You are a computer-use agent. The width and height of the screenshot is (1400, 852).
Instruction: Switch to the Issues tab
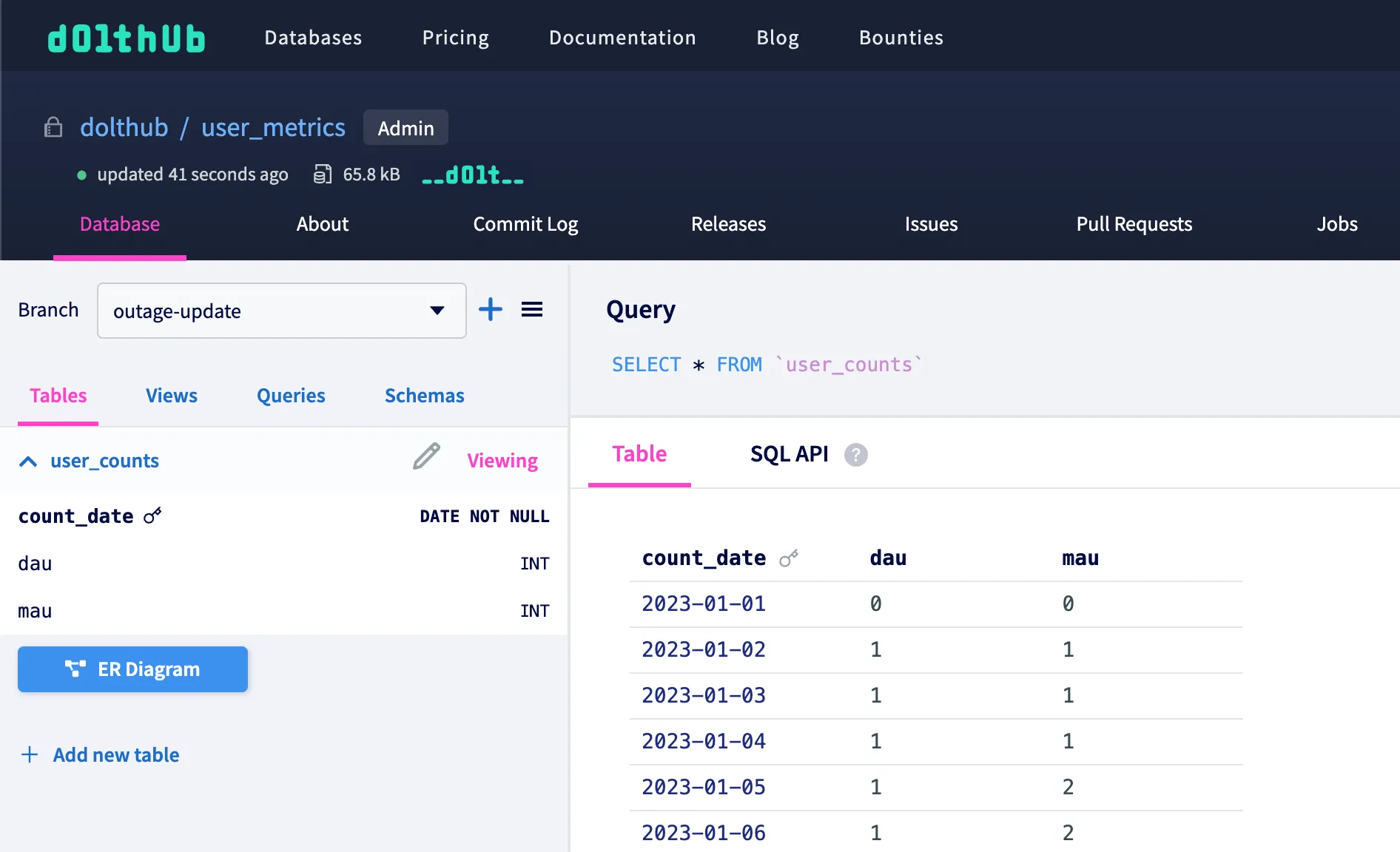click(x=930, y=224)
